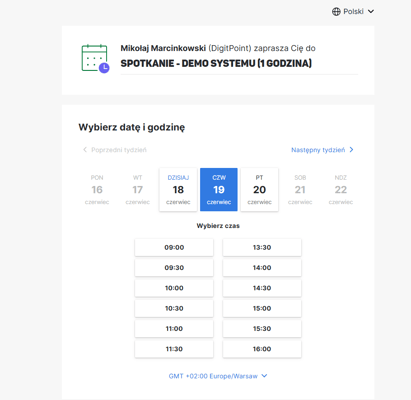
Task: Click the calendar clock meeting icon
Action: 95,59
